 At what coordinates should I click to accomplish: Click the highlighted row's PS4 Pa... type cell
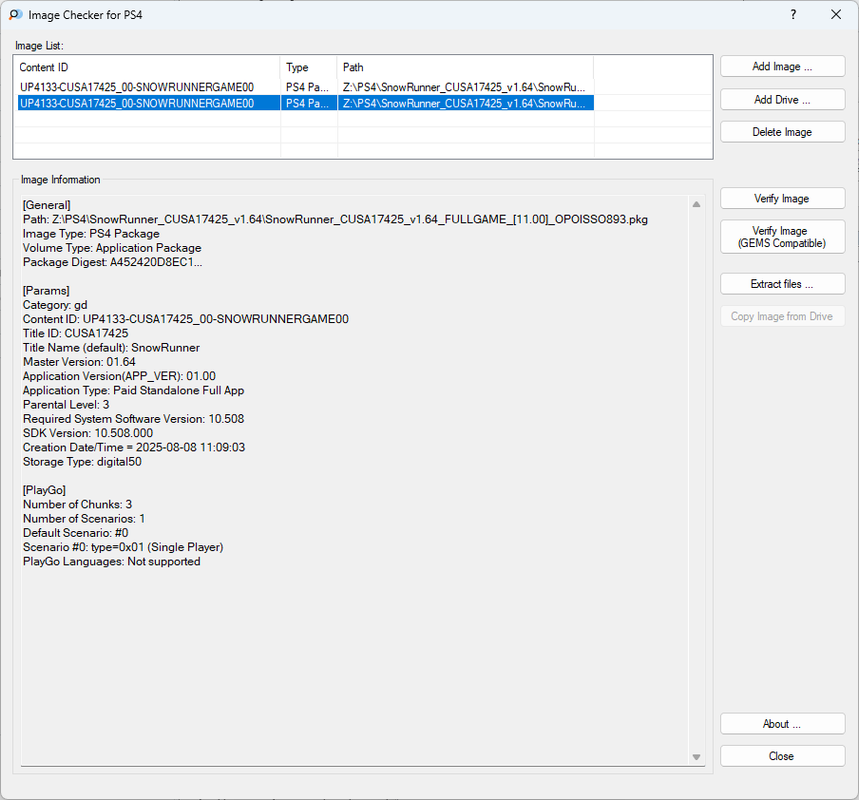307,103
